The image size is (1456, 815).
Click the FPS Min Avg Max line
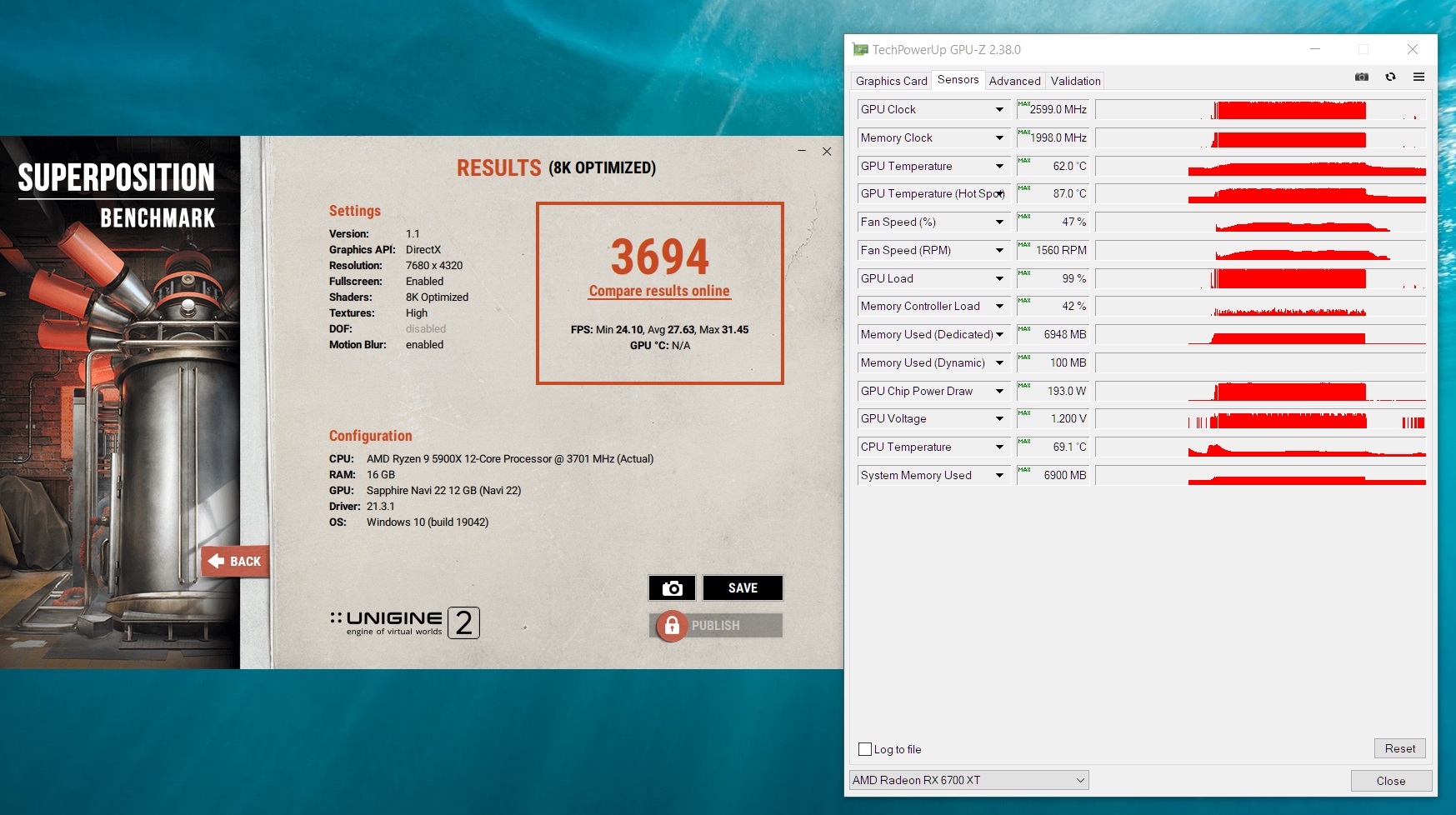[659, 330]
